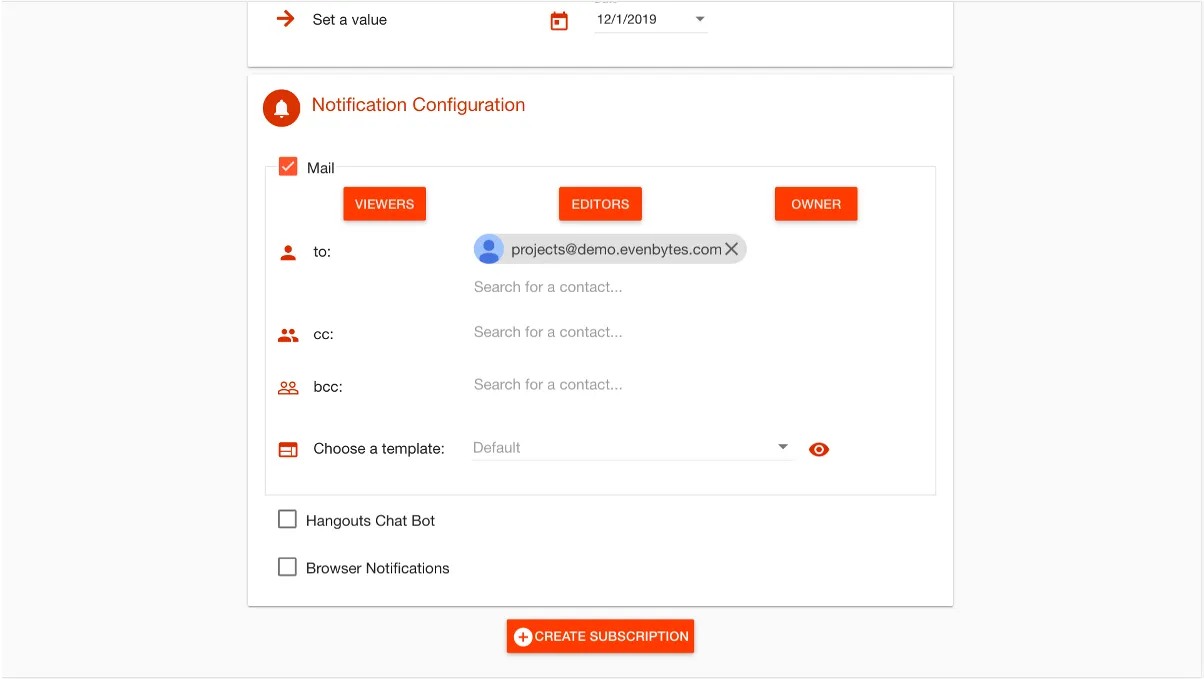Enable the Browser Notifications checkbox
The image size is (1204, 679).
[287, 567]
